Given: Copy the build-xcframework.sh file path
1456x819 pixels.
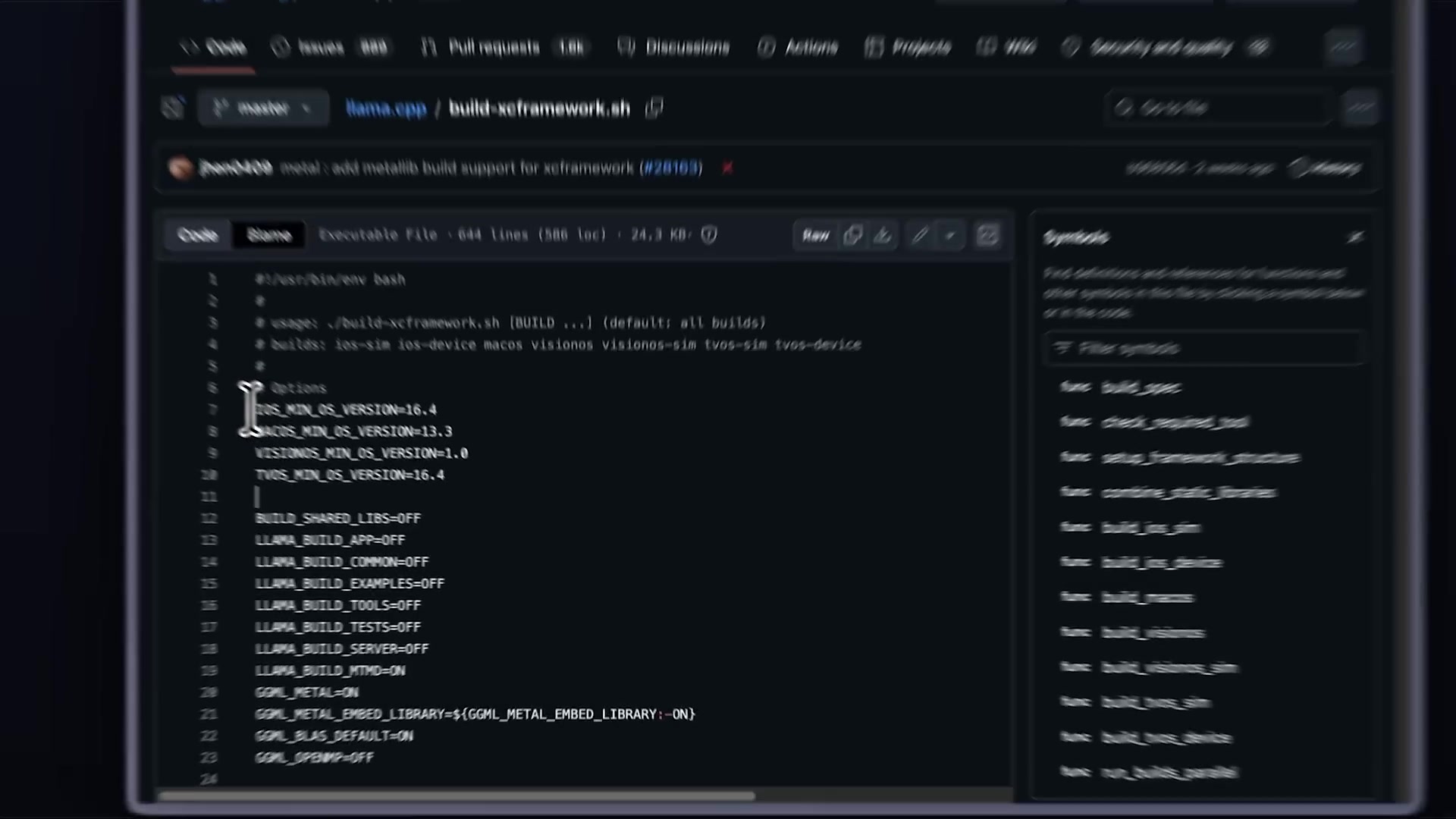Looking at the screenshot, I should click(654, 108).
